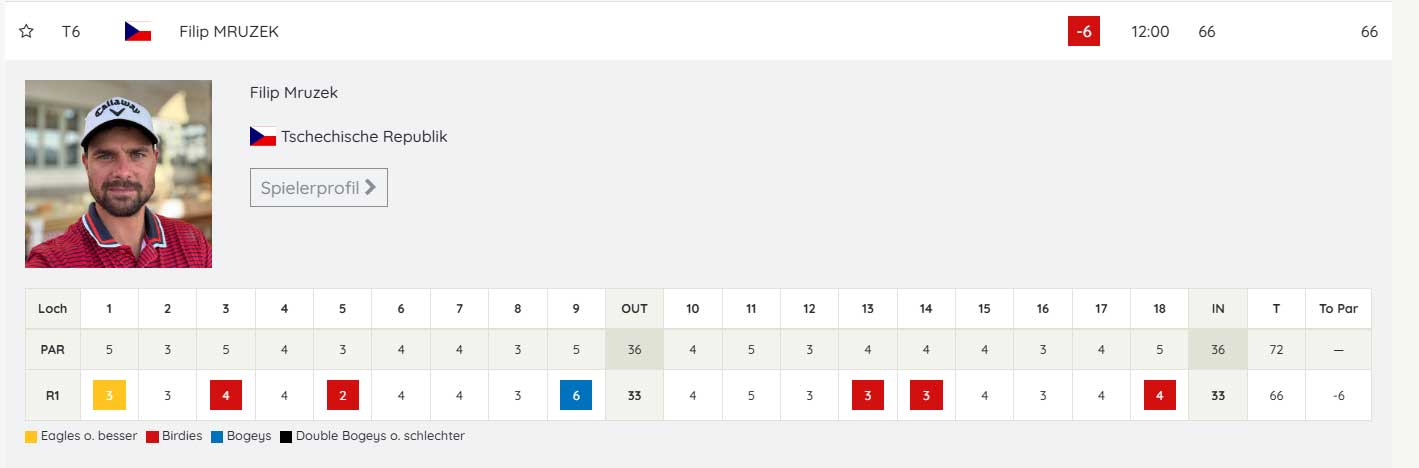Click Filip Mruzek's profile photo
Screen dimensions: 1419x468
pyautogui.click(x=118, y=174)
